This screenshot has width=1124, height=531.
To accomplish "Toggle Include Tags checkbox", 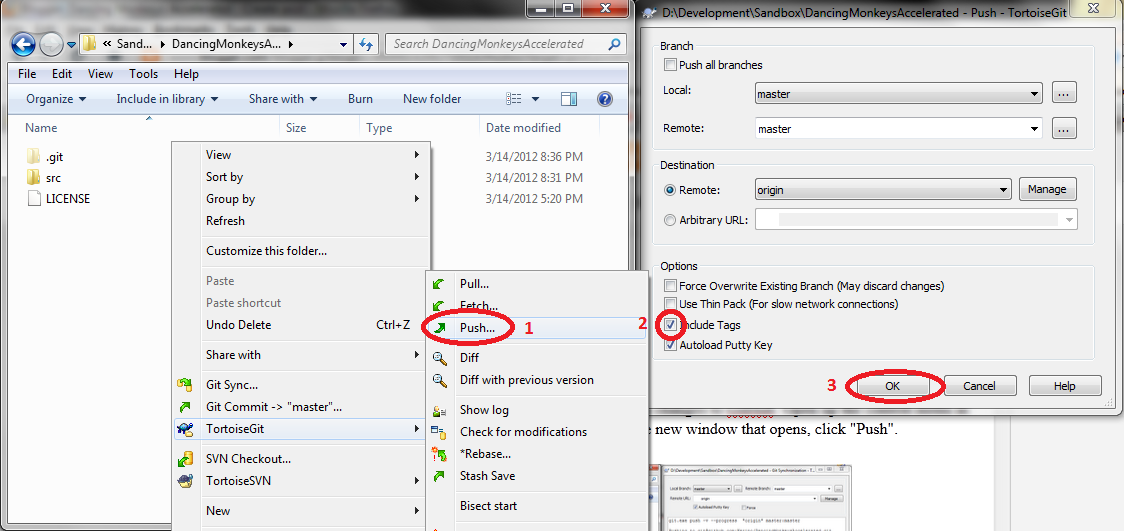I will tap(670, 325).
